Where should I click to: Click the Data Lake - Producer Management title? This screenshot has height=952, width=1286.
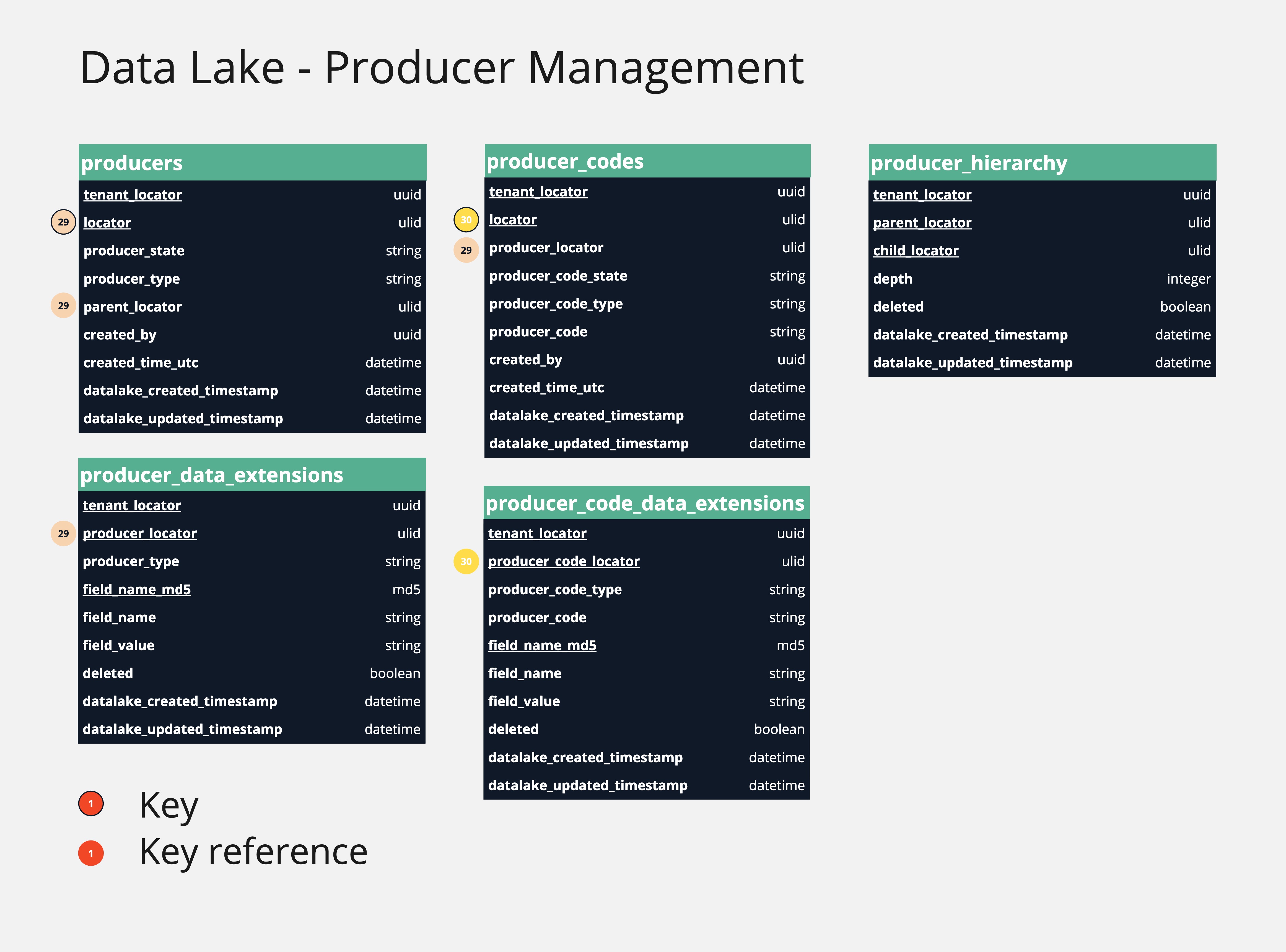point(441,68)
